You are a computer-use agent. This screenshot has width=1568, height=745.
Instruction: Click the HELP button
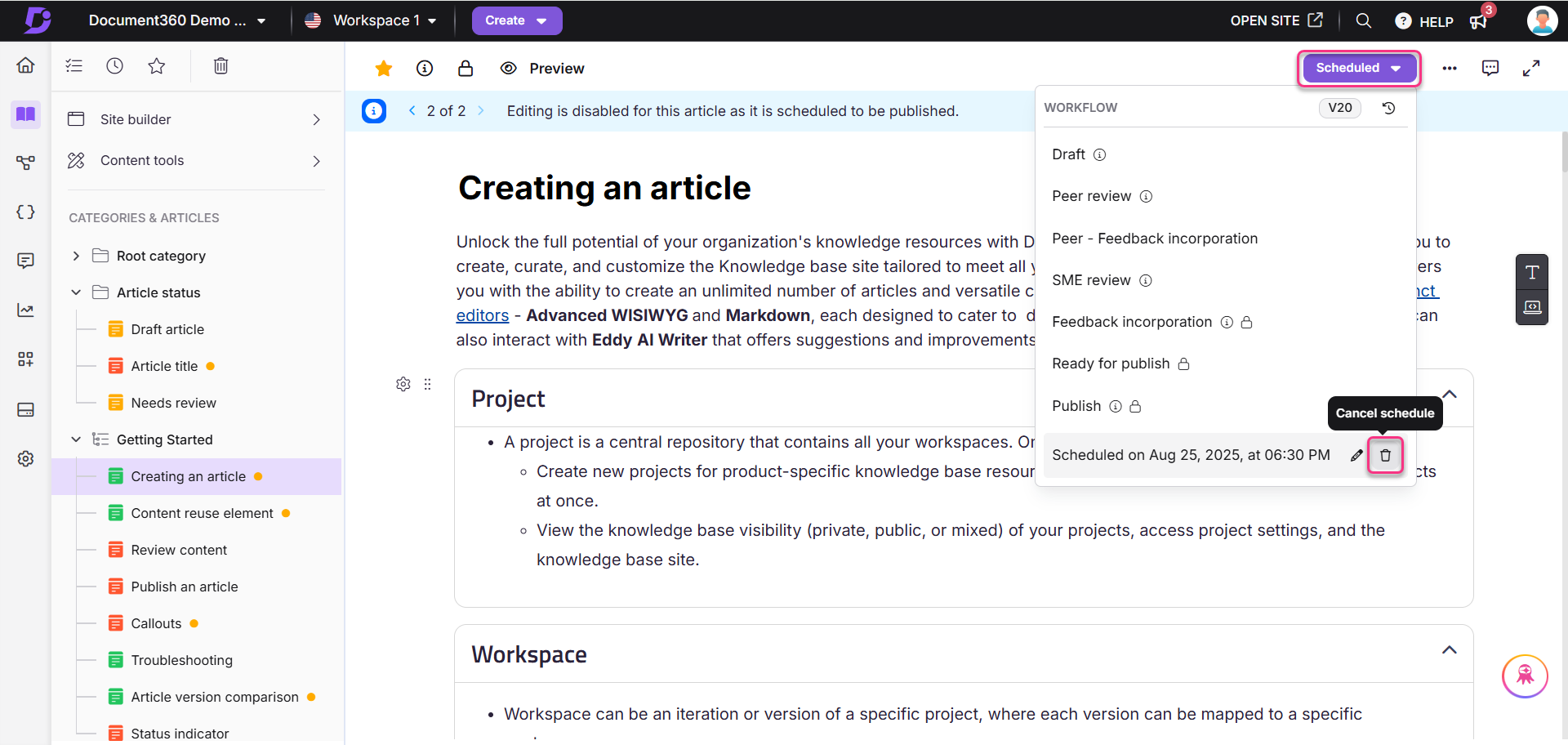coord(1424,21)
